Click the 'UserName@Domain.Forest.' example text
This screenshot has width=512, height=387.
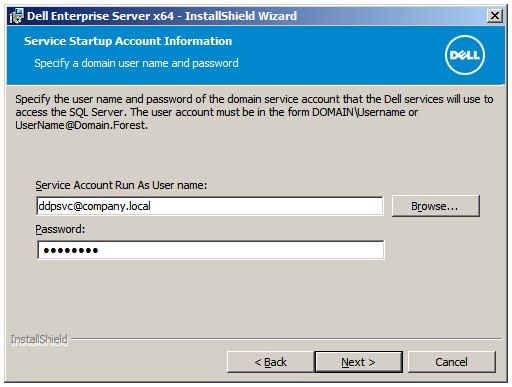click(x=81, y=125)
